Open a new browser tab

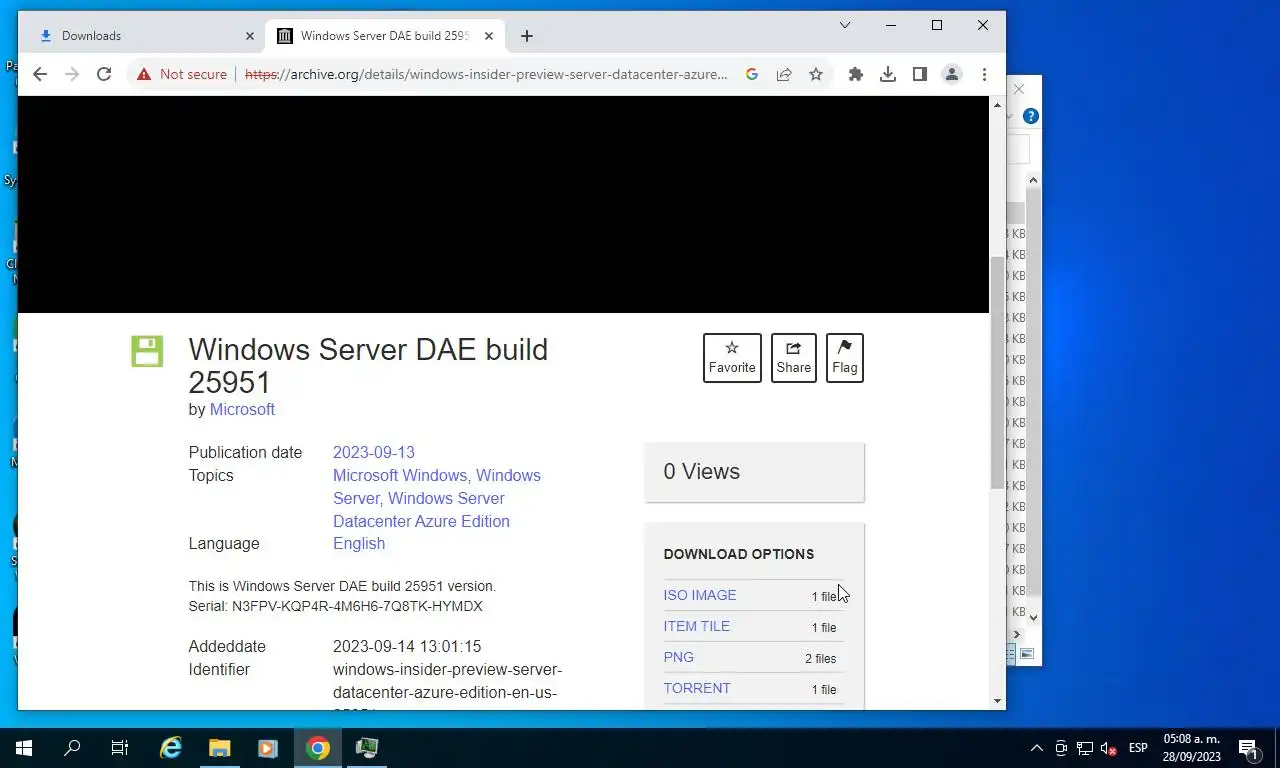tap(527, 36)
